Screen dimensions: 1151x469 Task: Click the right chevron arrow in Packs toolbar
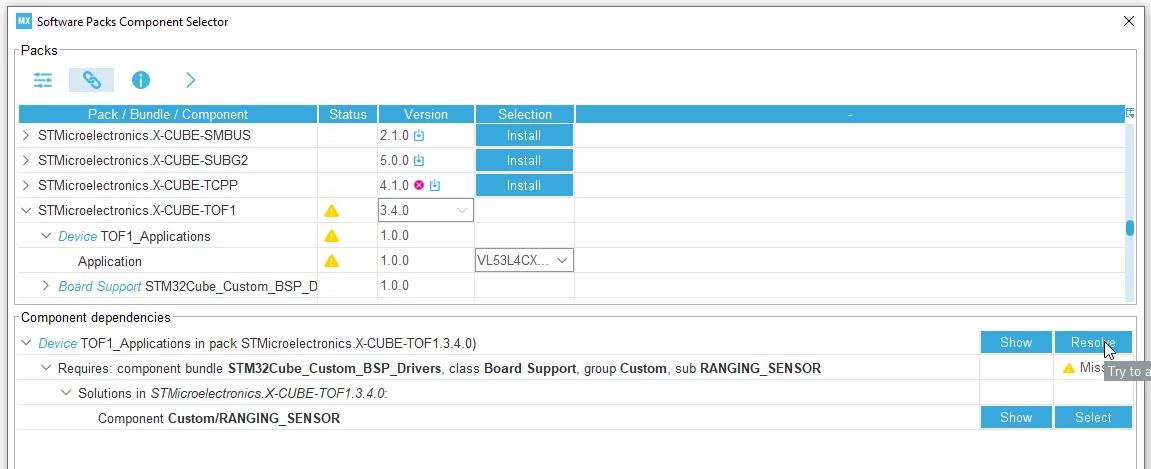click(x=191, y=80)
